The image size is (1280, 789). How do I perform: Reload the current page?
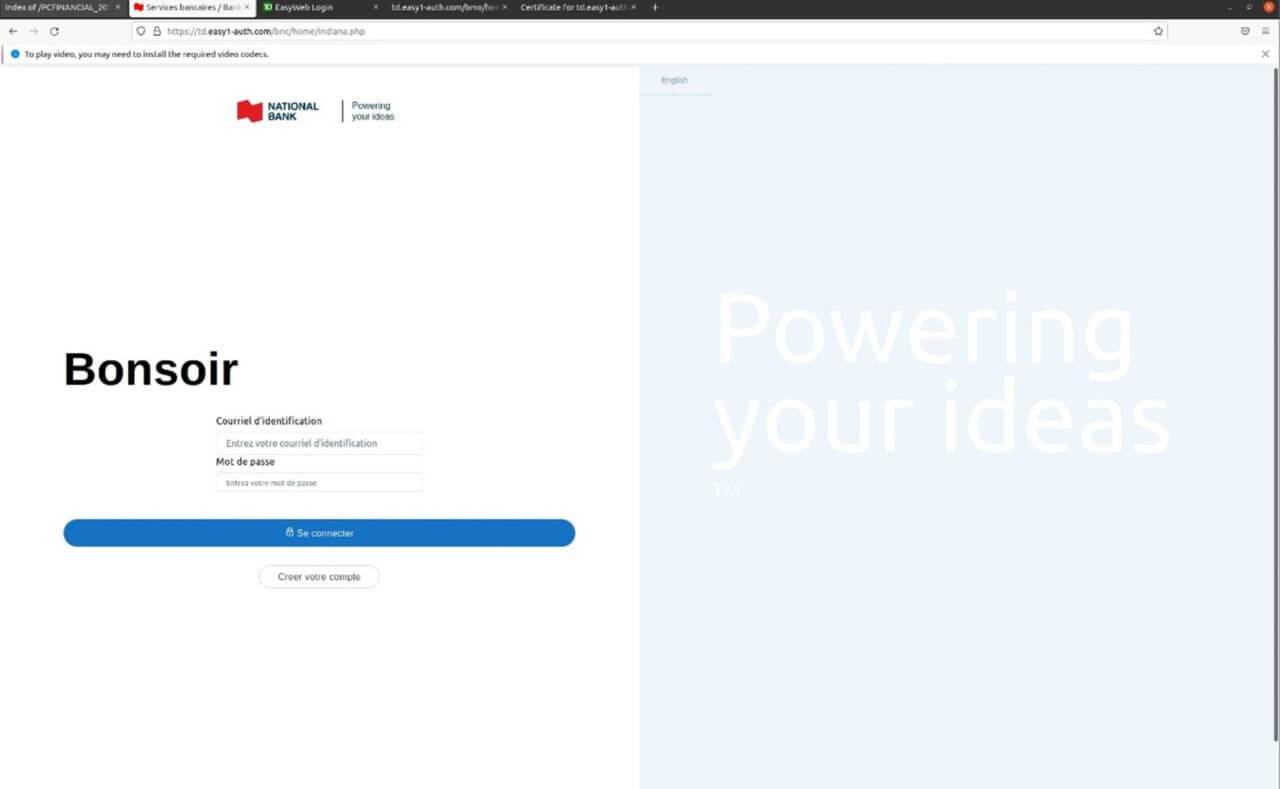[54, 31]
